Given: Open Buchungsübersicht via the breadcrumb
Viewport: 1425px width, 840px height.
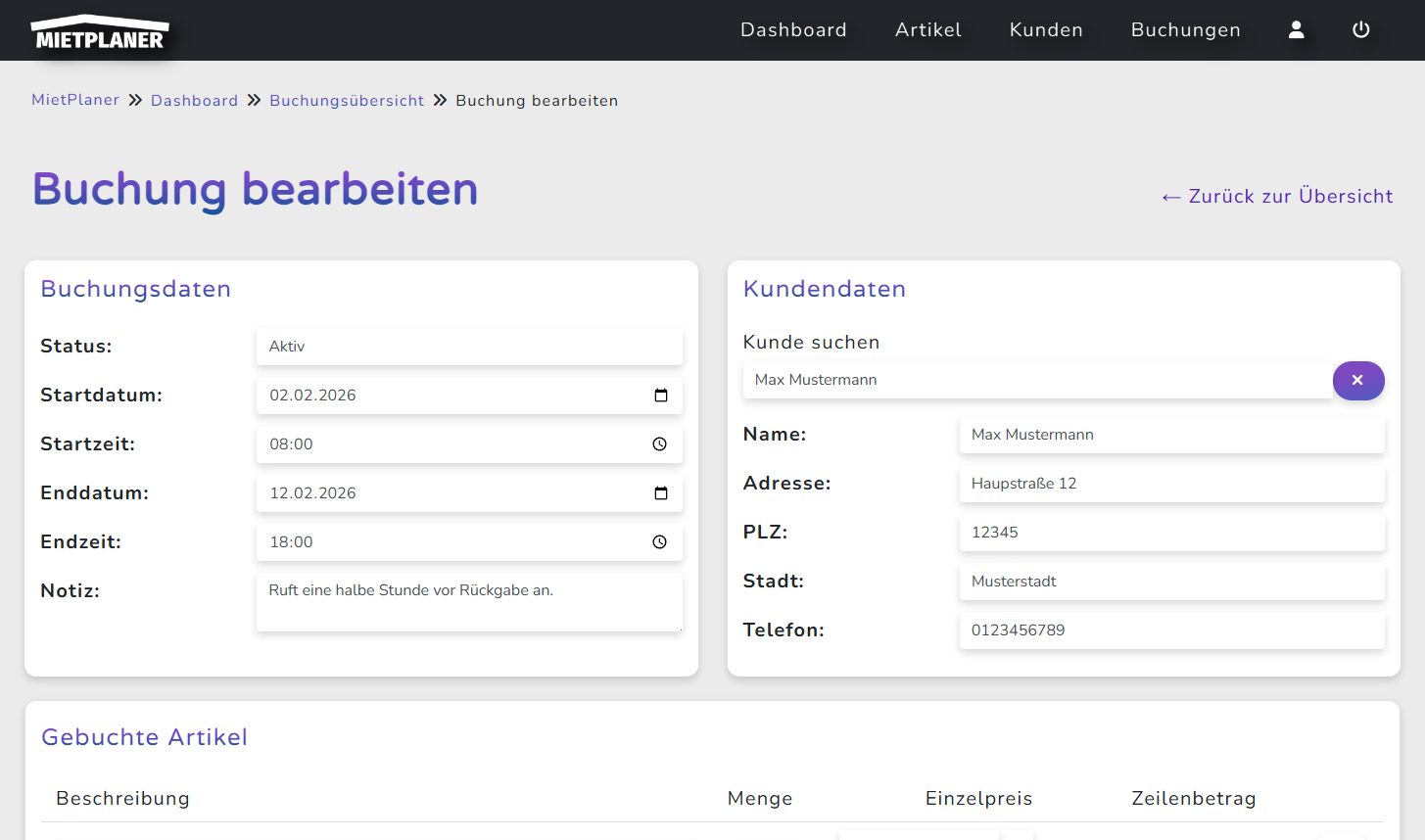Looking at the screenshot, I should (347, 100).
